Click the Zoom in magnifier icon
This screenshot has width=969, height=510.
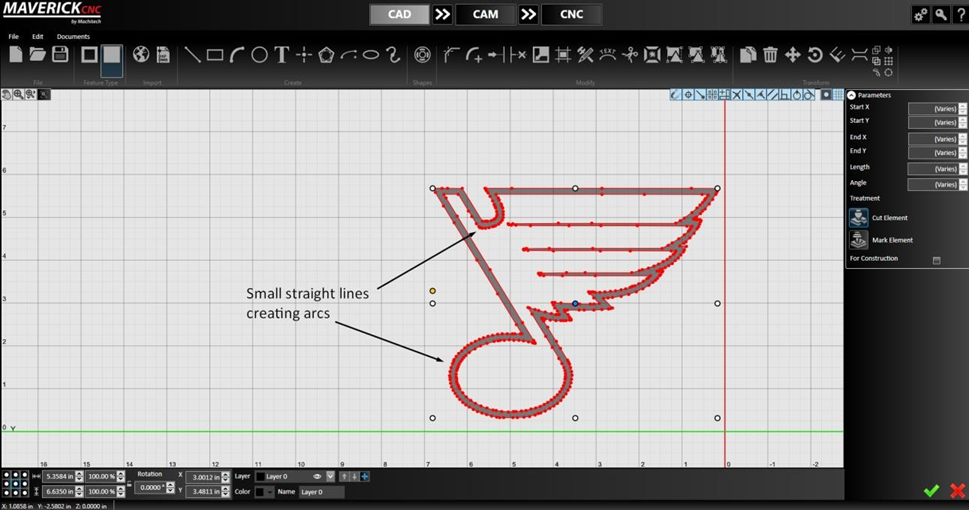(19, 95)
